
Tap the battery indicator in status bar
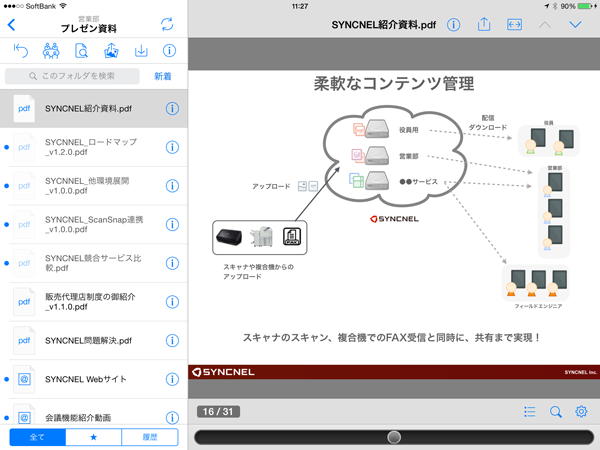pos(587,6)
